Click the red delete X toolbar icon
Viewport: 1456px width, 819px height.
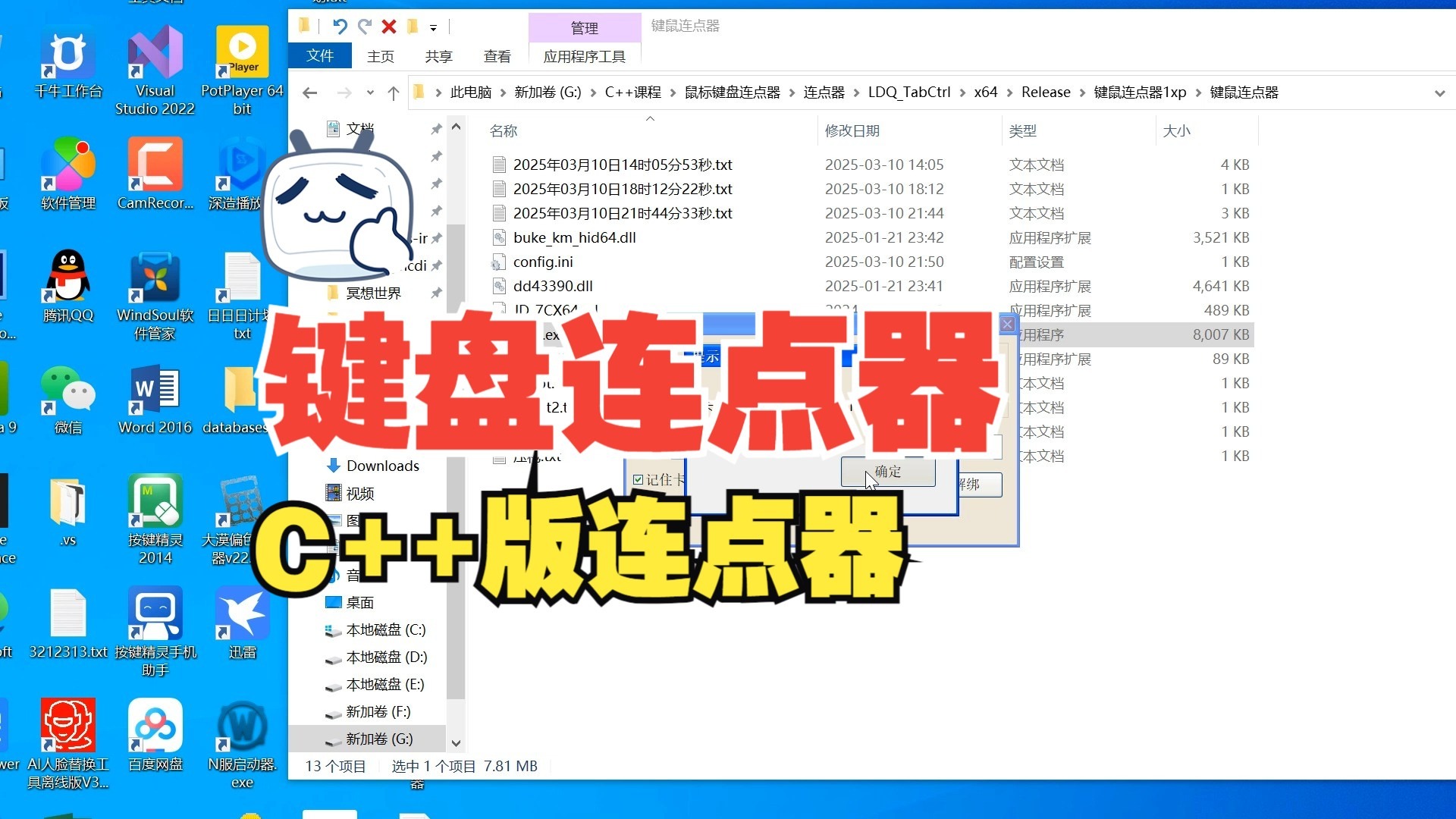pos(389,27)
